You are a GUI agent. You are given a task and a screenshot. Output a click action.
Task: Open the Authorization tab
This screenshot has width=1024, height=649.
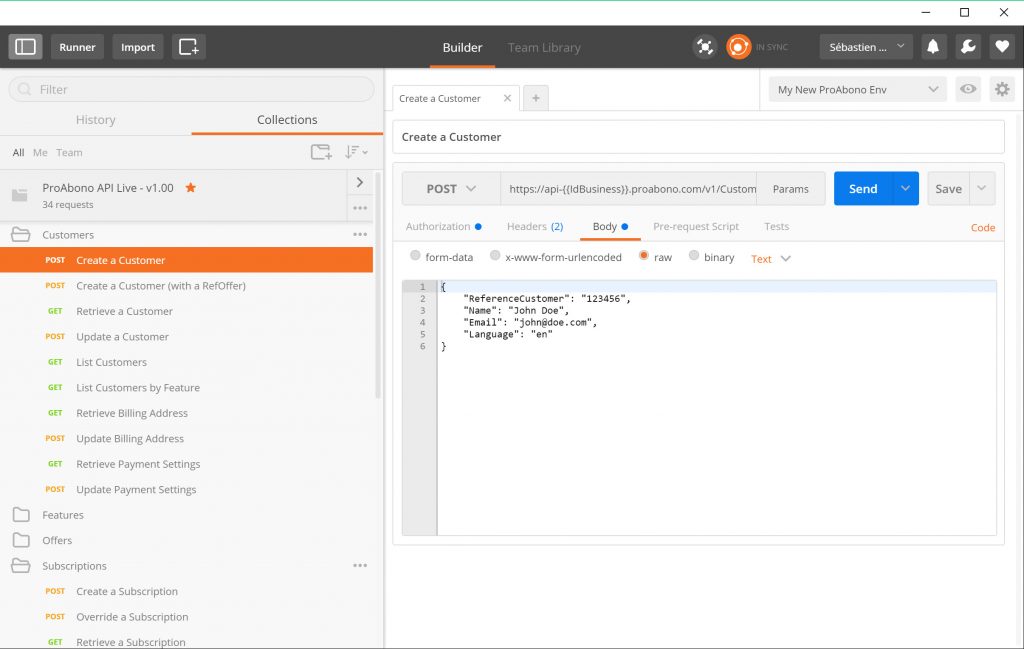coord(443,227)
